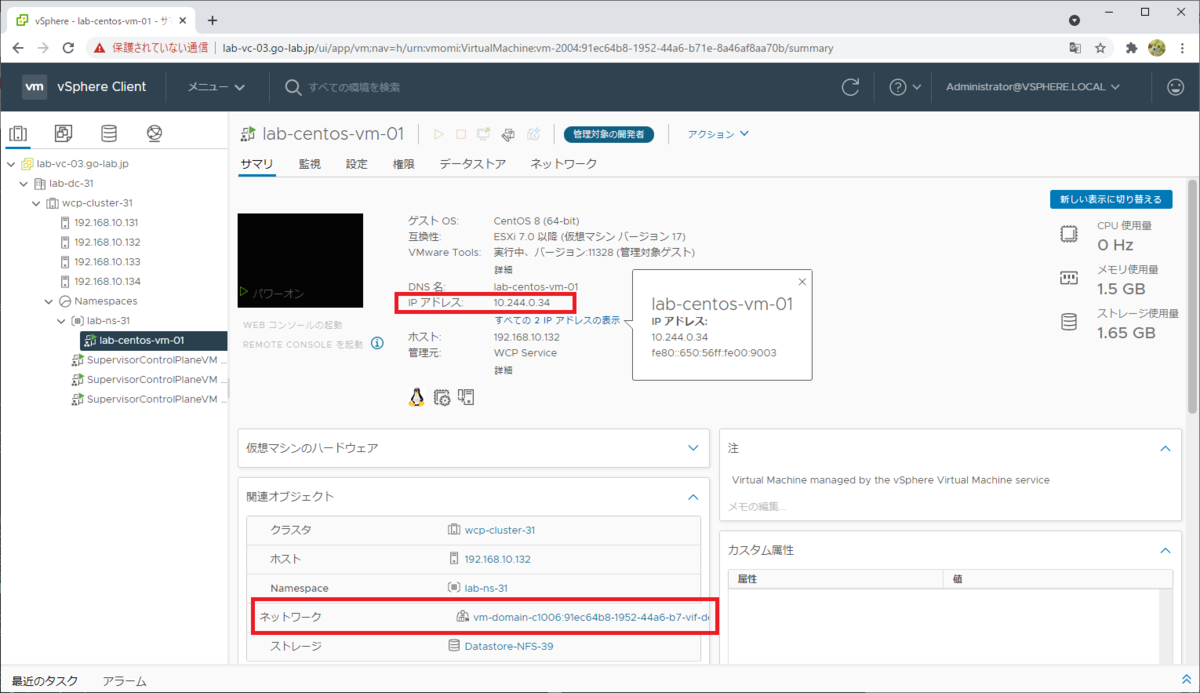Click the launch console monitor icon
Image resolution: width=1200 pixels, height=693 pixels.
coord(484,134)
